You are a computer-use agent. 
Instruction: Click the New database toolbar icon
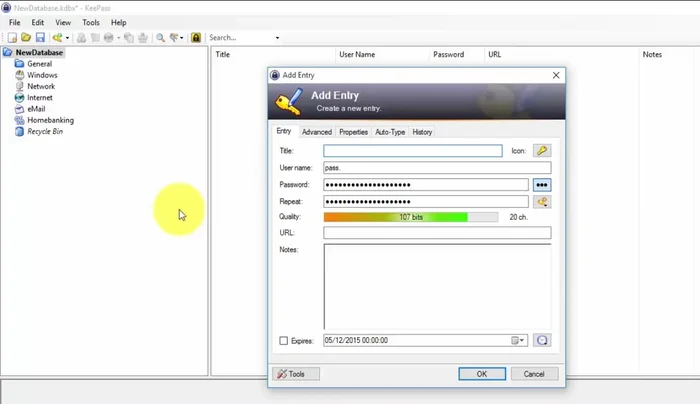pos(11,38)
